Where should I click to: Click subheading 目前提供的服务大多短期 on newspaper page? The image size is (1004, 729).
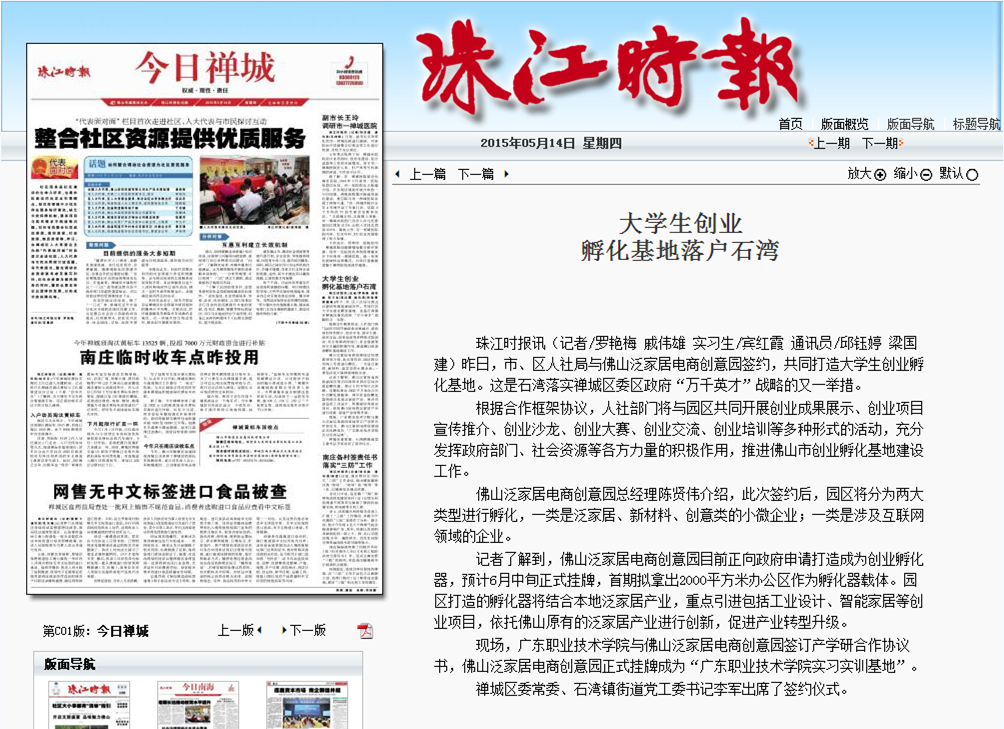point(140,253)
